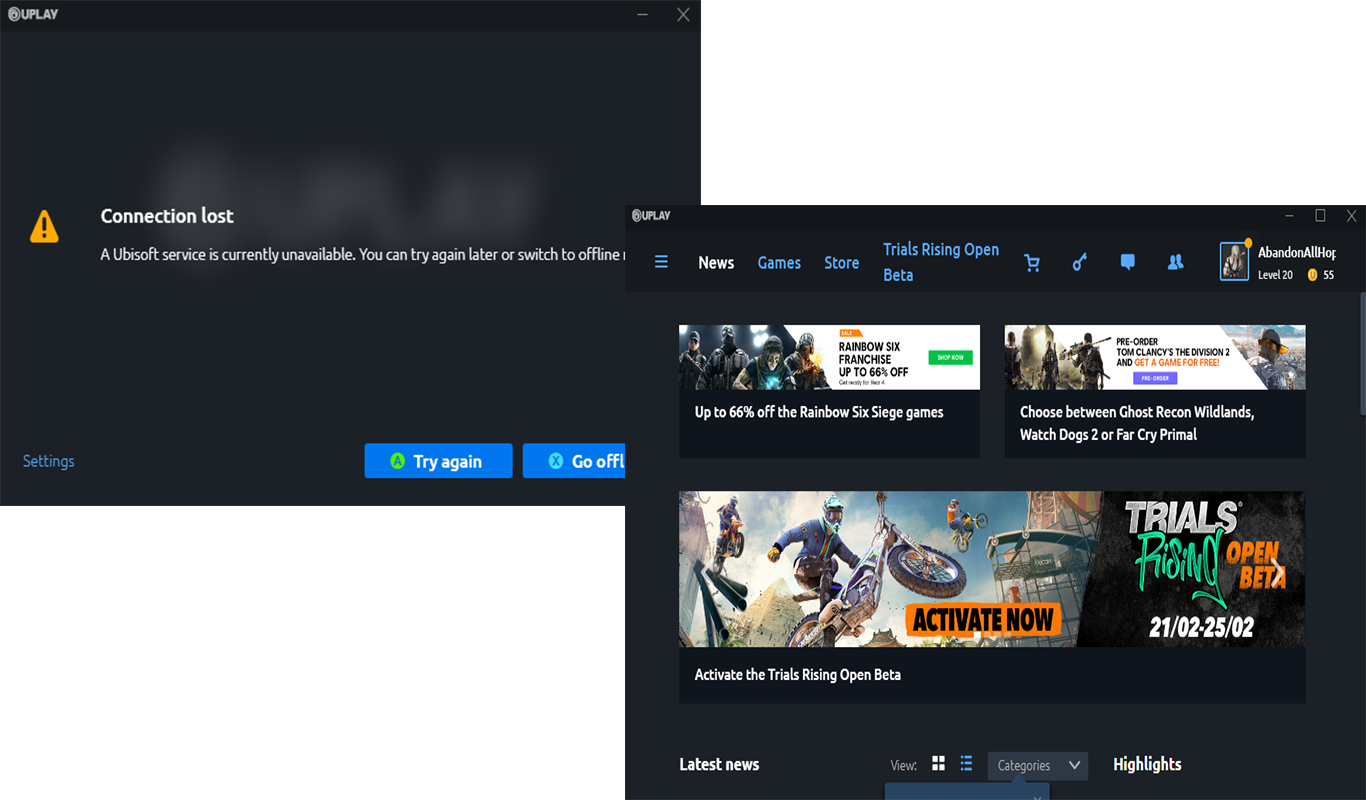This screenshot has height=800, width=1366.
Task: Click the AbandonAllHop username
Action: (1297, 253)
